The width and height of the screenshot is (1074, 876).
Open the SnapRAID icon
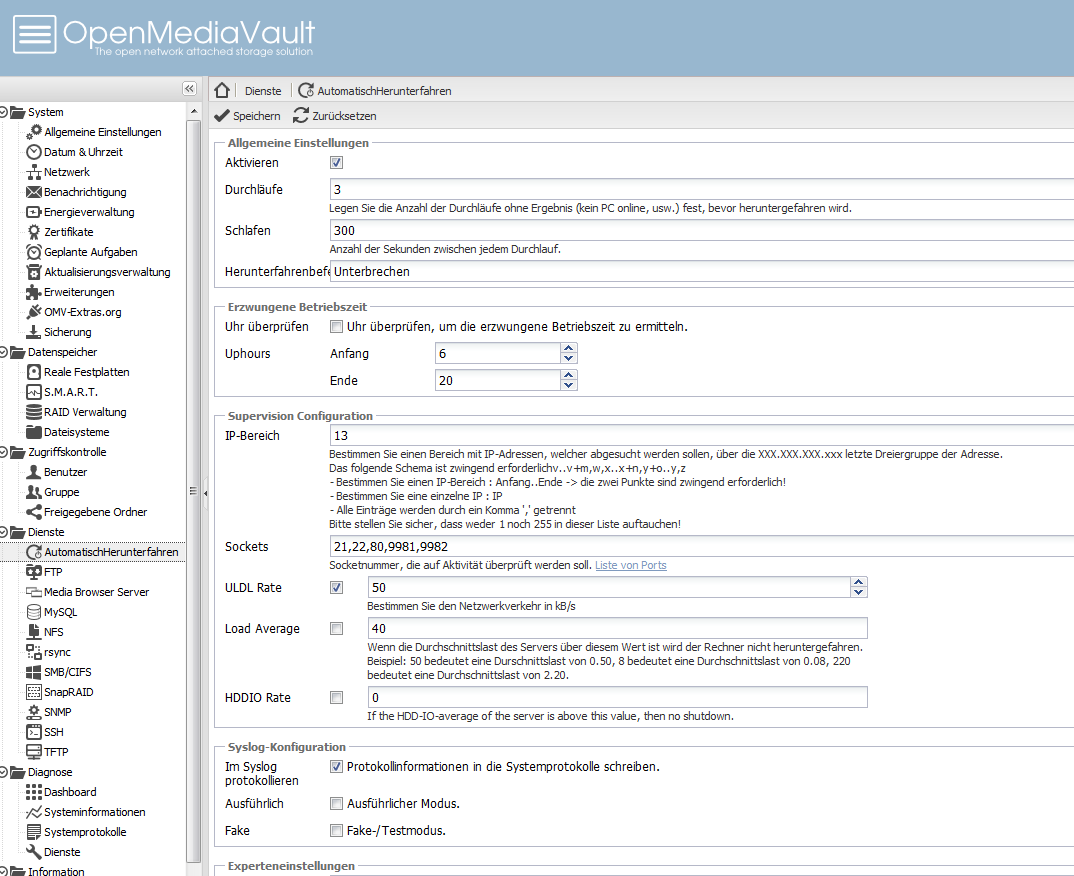(x=34, y=692)
